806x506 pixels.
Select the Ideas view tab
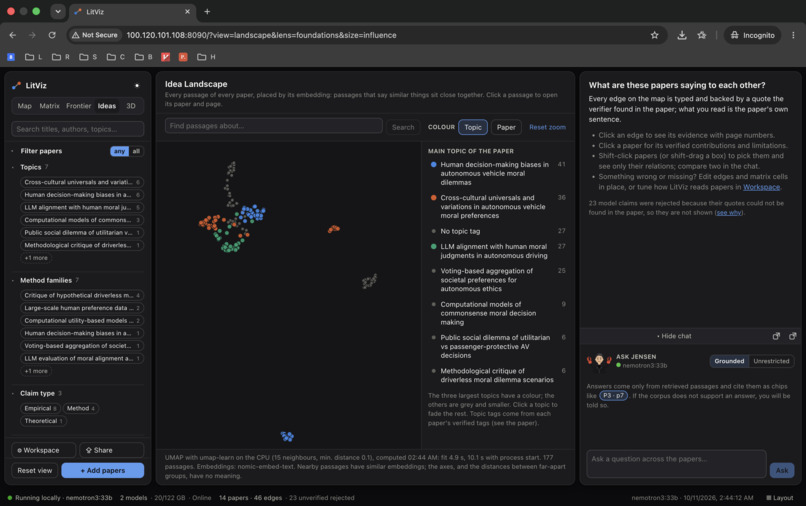pos(106,106)
